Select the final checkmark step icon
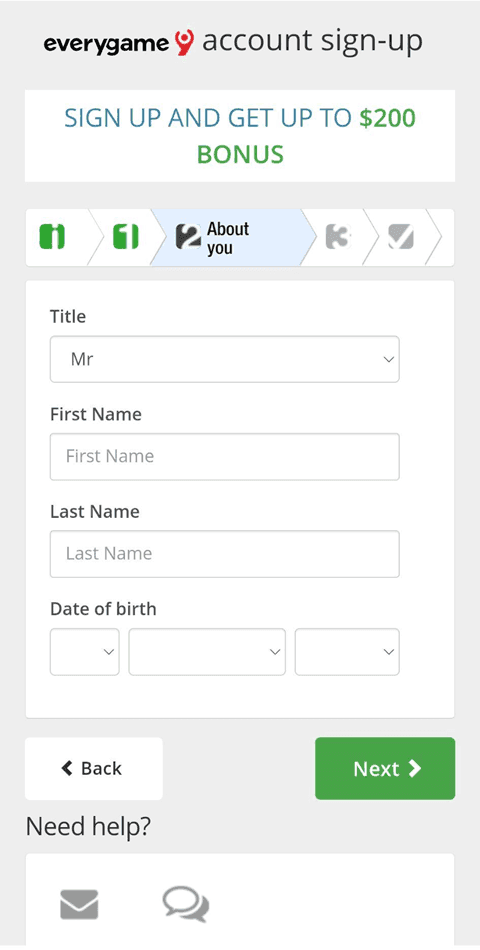Image resolution: width=480 pixels, height=950 pixels. tap(401, 236)
